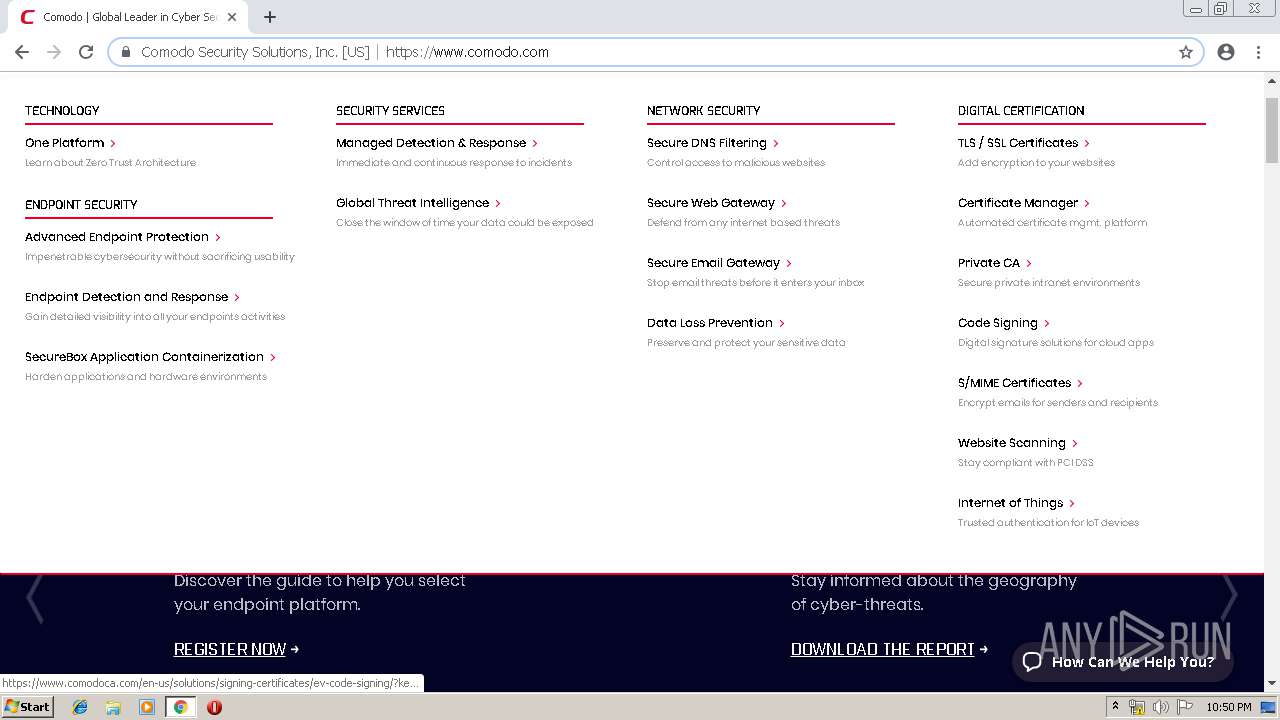Viewport: 1280px width, 720px height.
Task: Click 'Add encryption to your websites' text
Action: [1036, 163]
